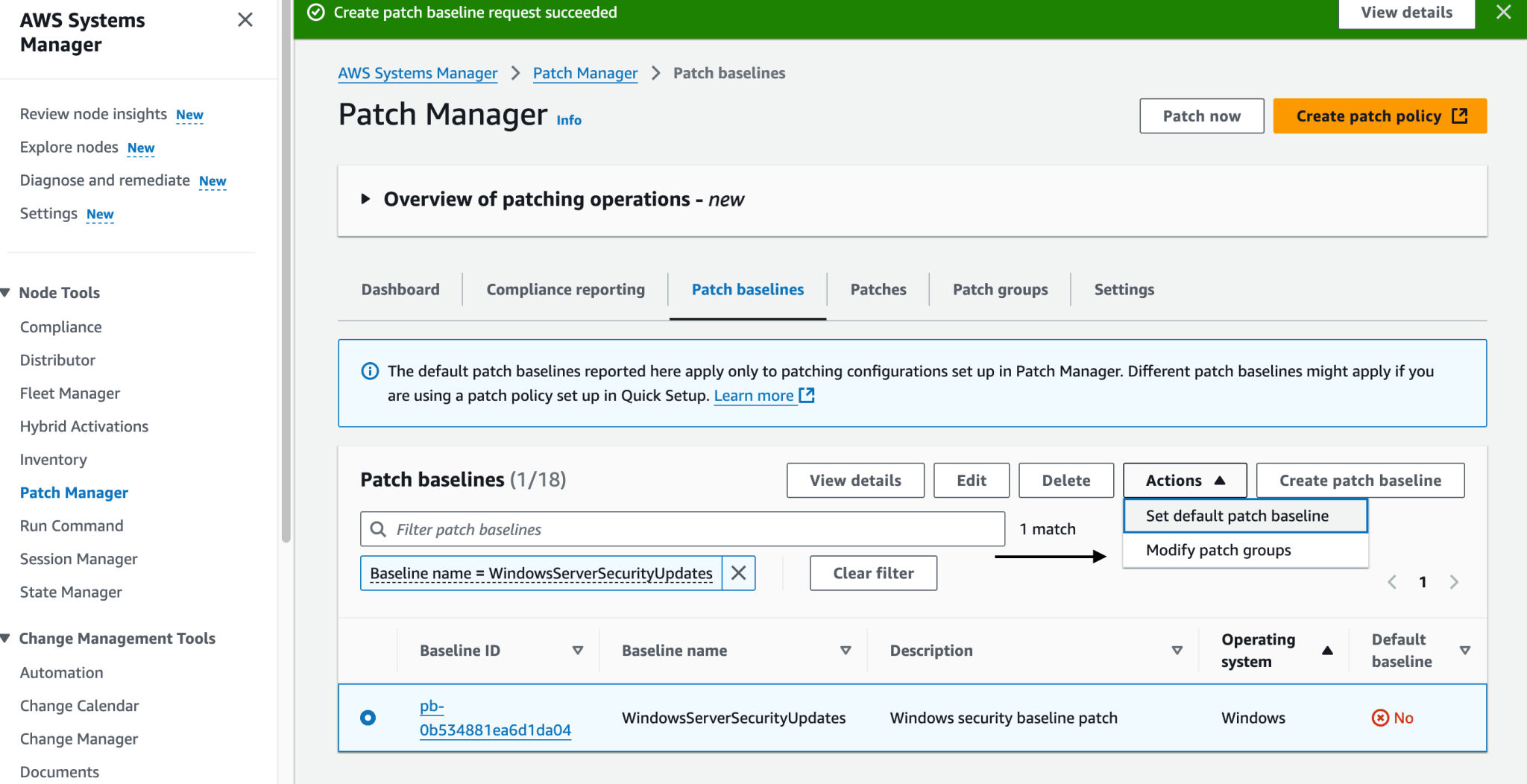
Task: Go to next page with right chevron
Action: click(x=1454, y=582)
